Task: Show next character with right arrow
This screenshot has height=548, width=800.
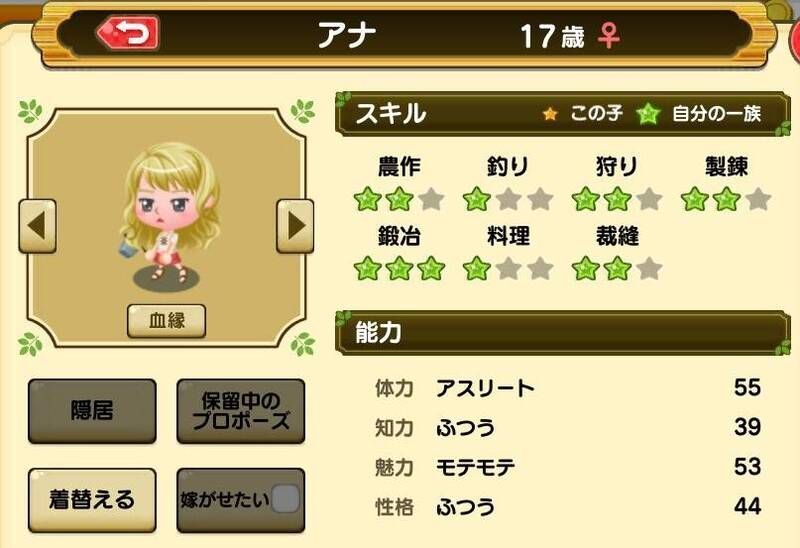Action: [295, 226]
